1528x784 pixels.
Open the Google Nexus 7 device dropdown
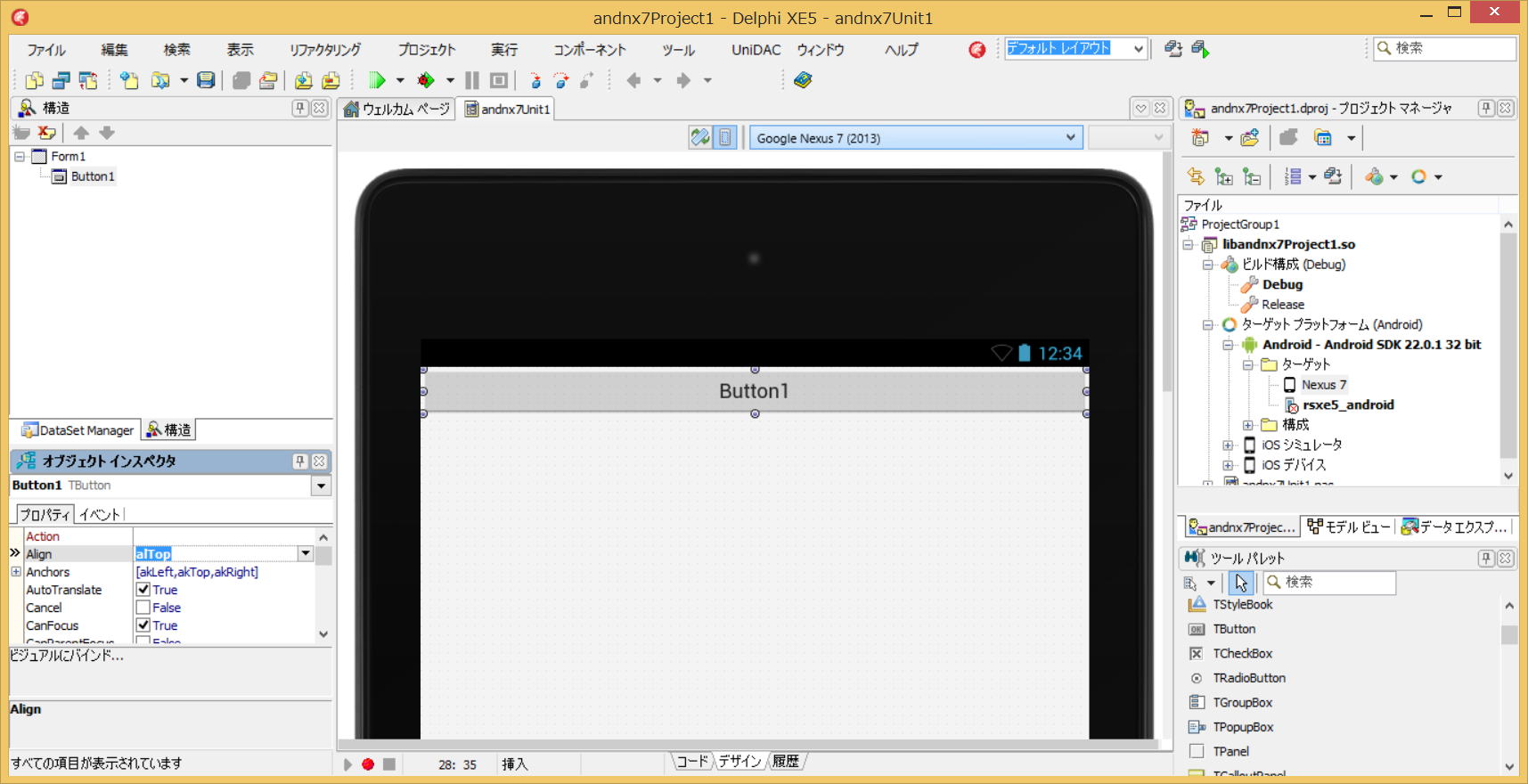click(1070, 137)
